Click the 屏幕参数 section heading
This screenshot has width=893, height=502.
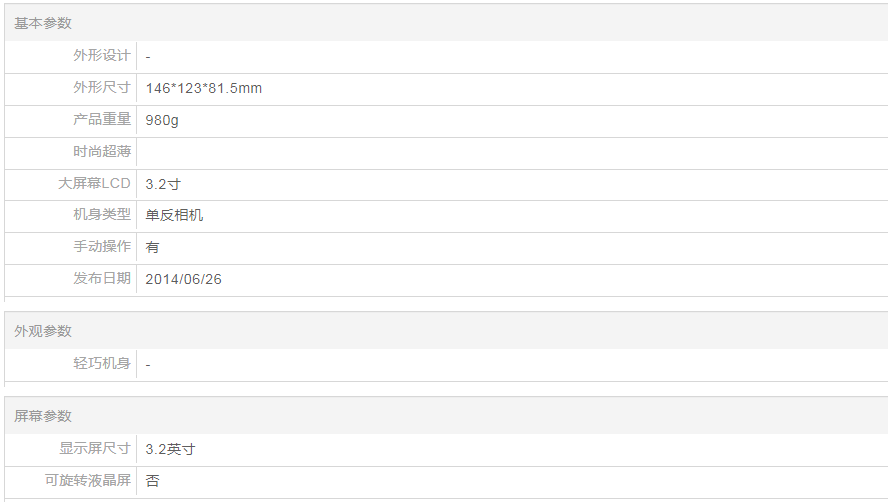(43, 416)
